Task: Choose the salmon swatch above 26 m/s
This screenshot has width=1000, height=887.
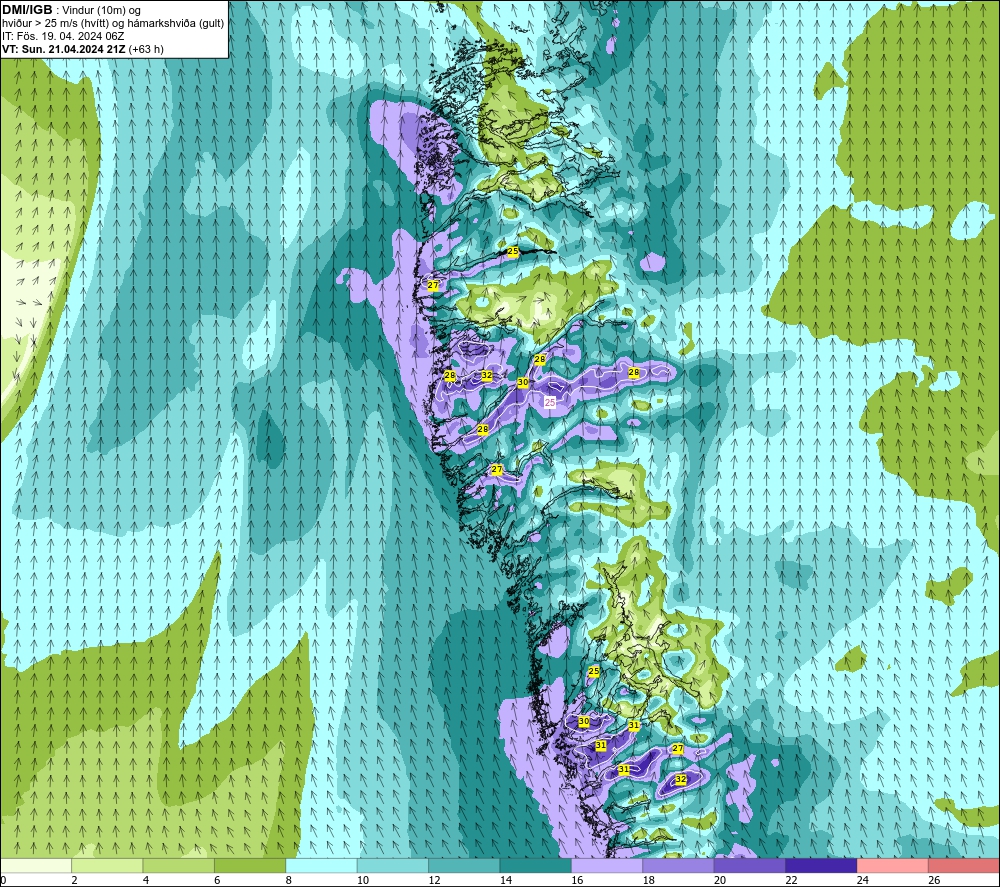Action: [x=964, y=865]
